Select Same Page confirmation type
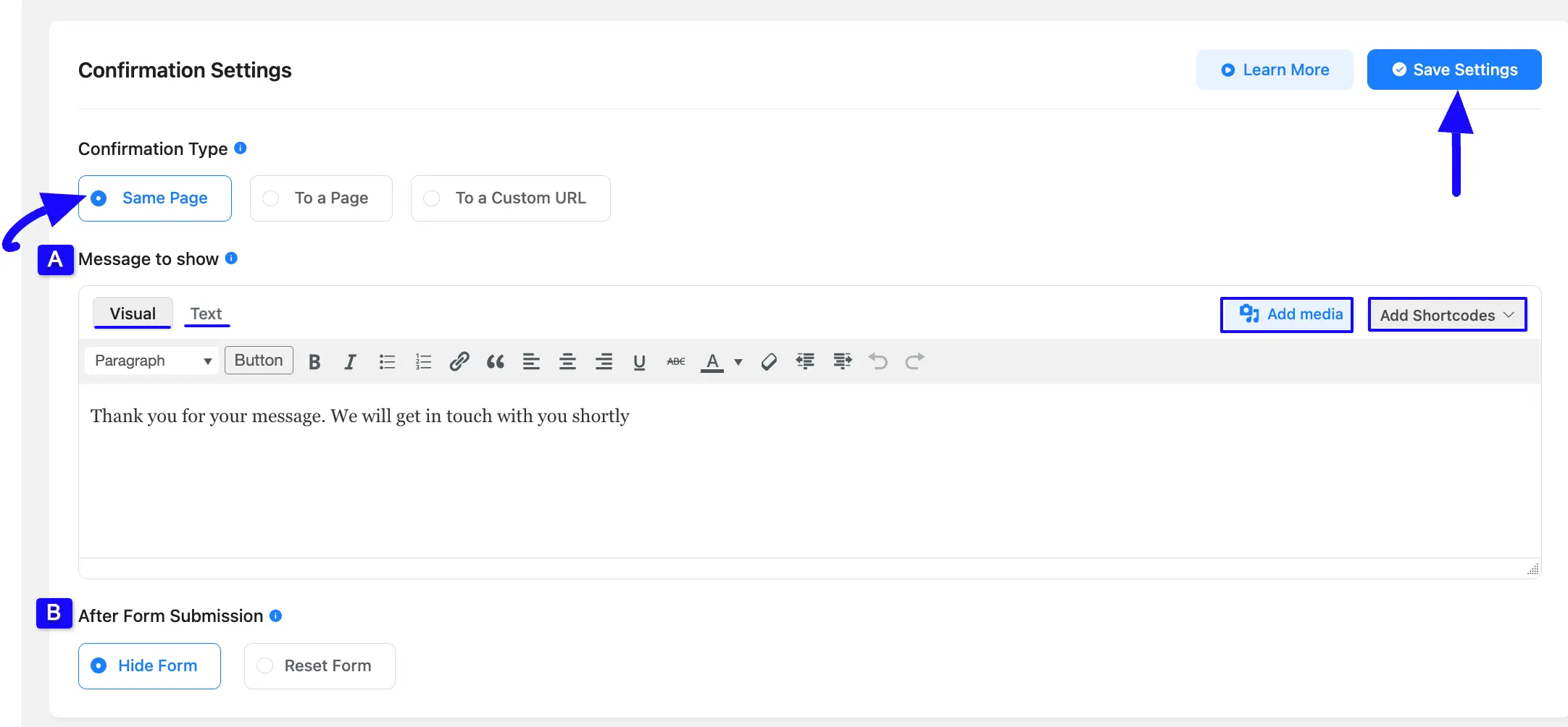This screenshot has width=1568, height=727. [x=155, y=198]
